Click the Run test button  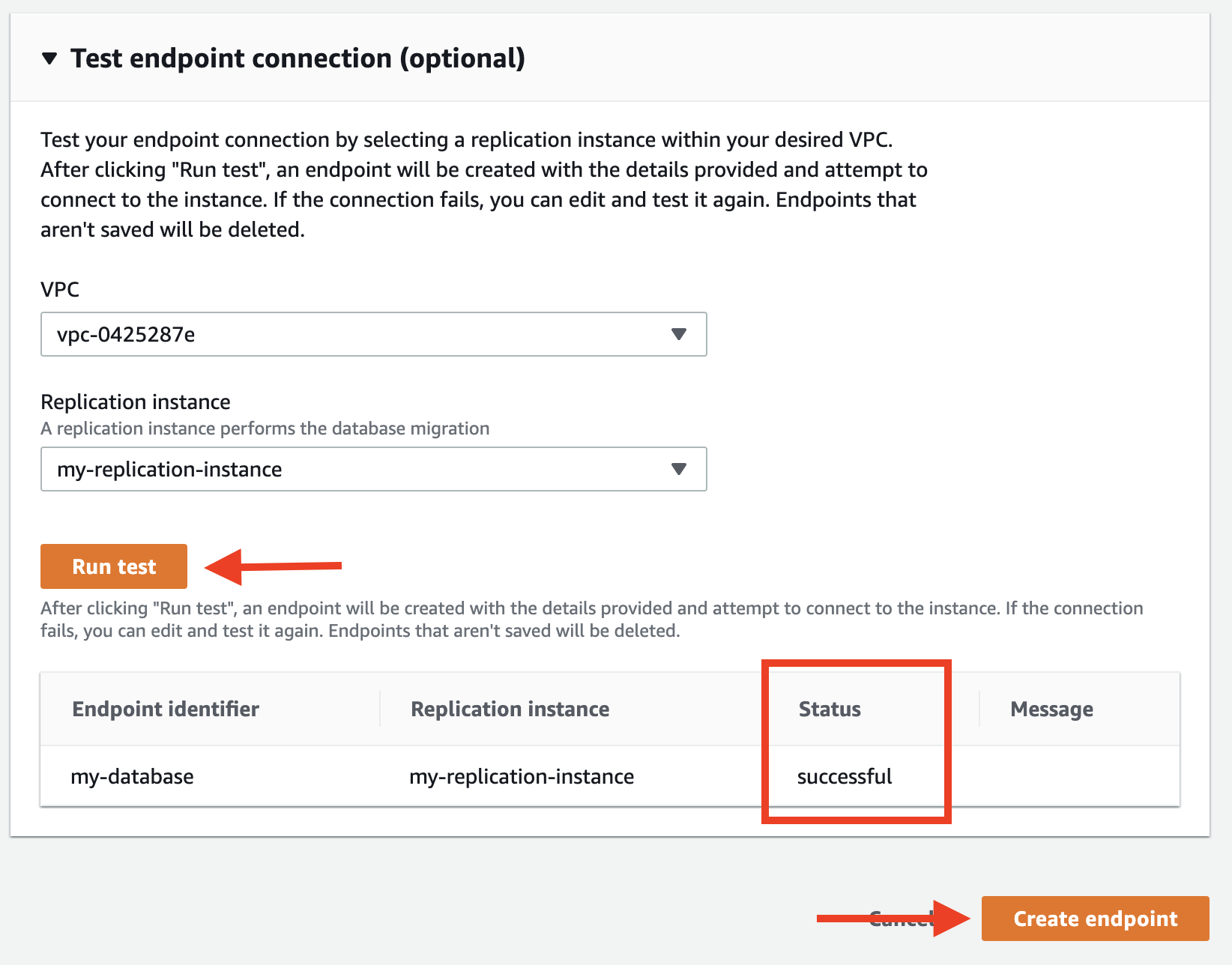(x=113, y=566)
